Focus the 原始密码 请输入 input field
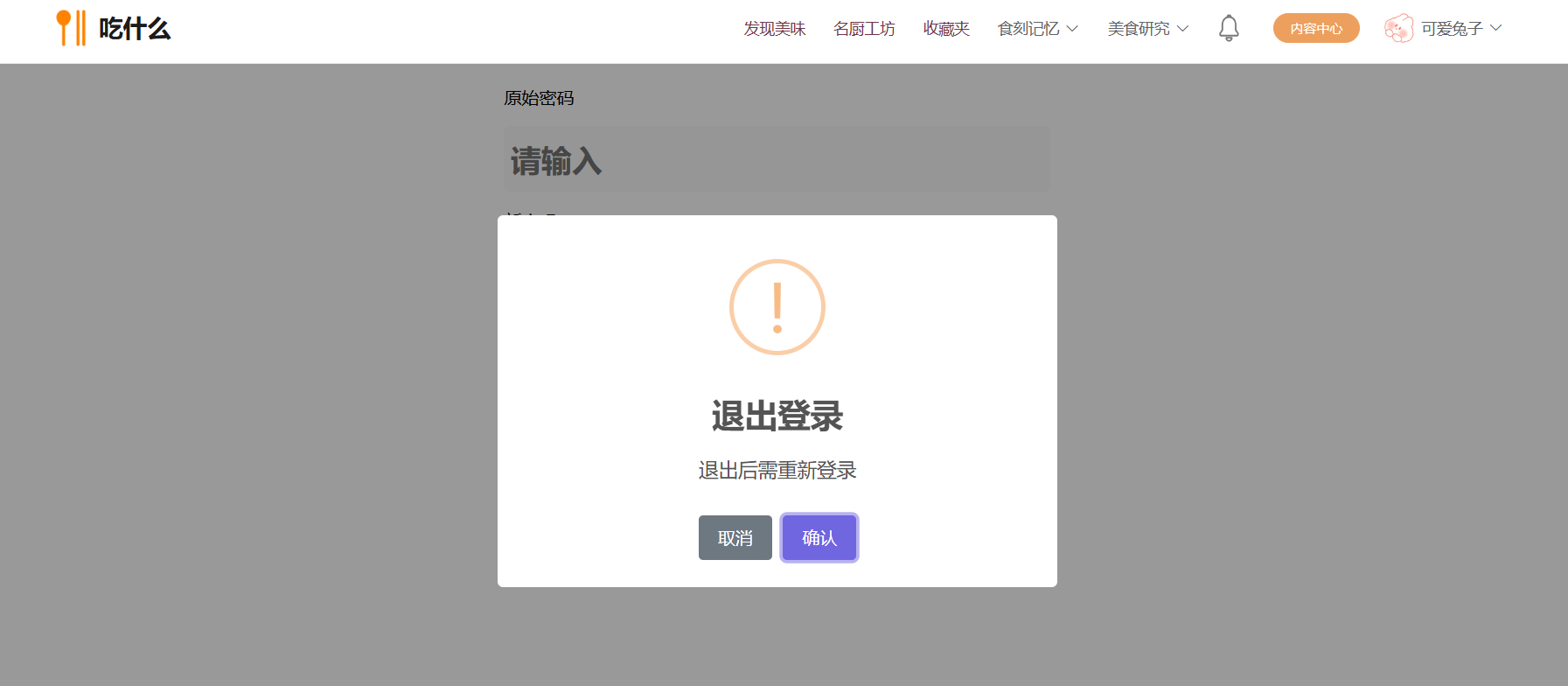This screenshot has height=686, width=1568. [777, 159]
